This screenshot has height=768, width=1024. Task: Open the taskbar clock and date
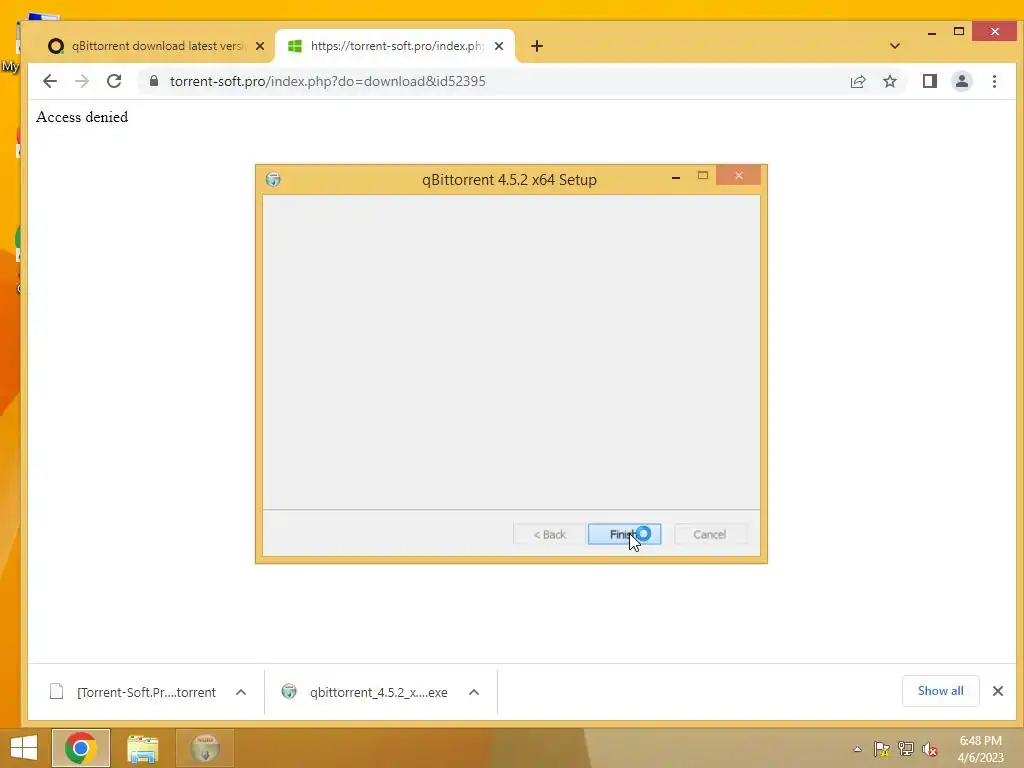(x=980, y=749)
